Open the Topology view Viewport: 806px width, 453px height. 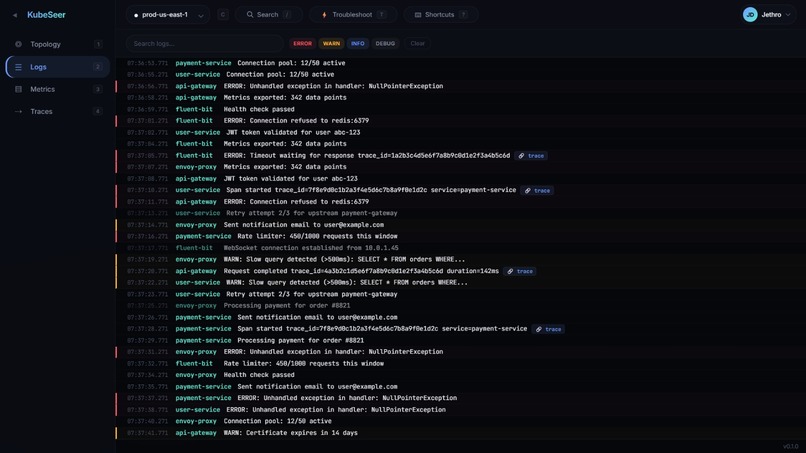tap(58, 44)
